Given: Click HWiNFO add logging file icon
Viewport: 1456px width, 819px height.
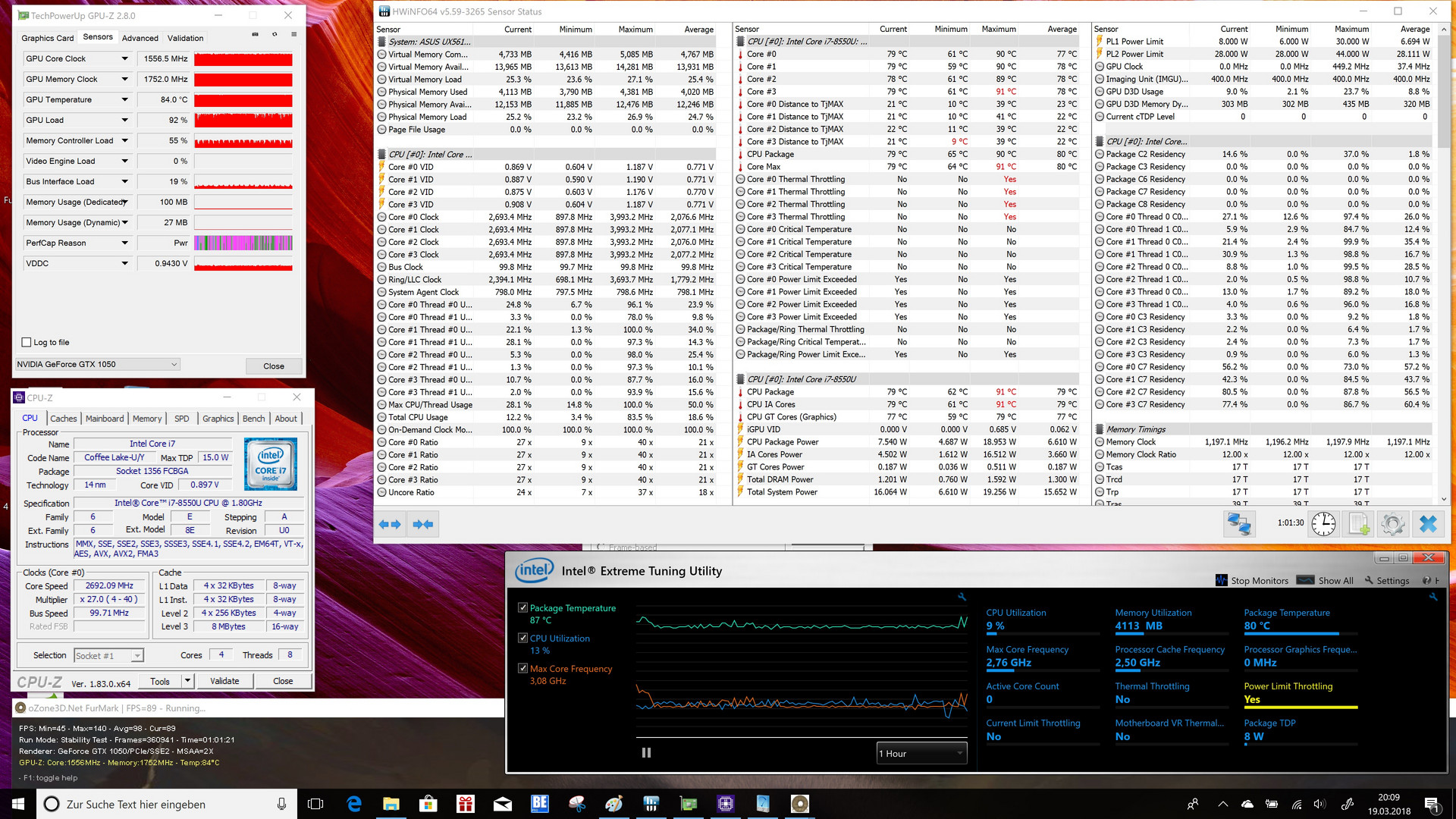Looking at the screenshot, I should (1358, 524).
